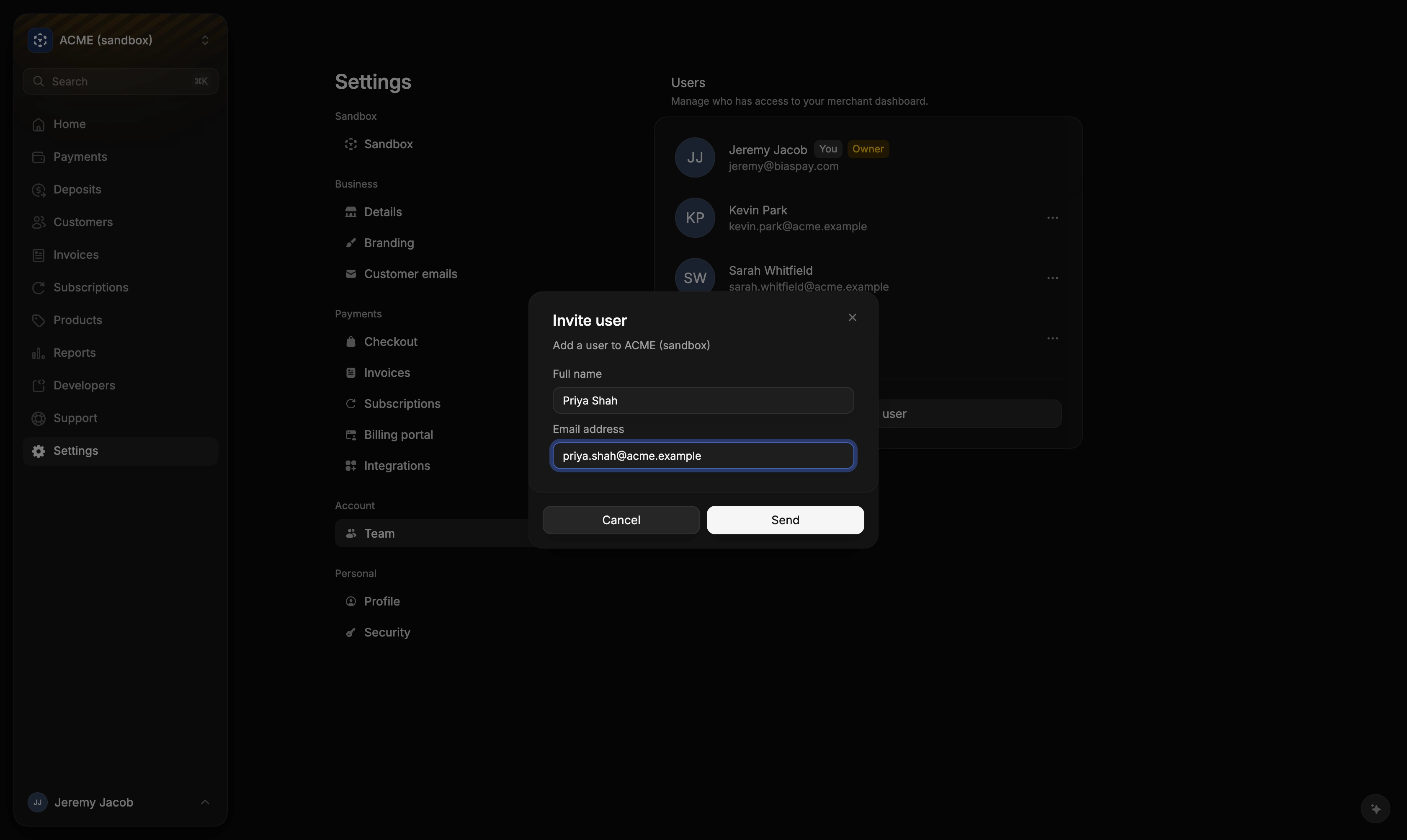The image size is (1407, 840).
Task: Open sidebar Subscriptions page
Action: [x=120, y=288]
